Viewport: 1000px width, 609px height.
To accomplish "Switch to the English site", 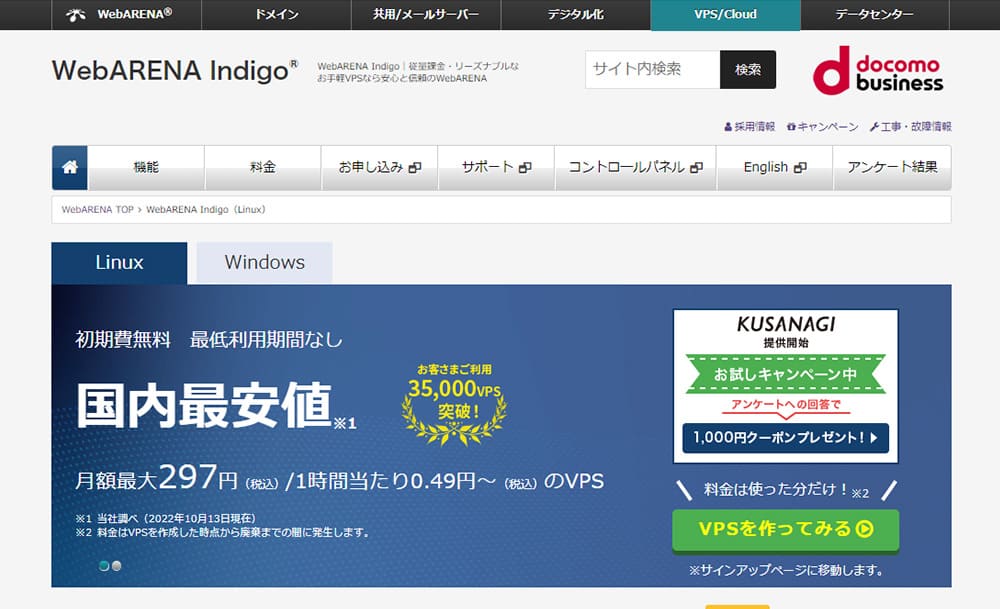I will (774, 168).
